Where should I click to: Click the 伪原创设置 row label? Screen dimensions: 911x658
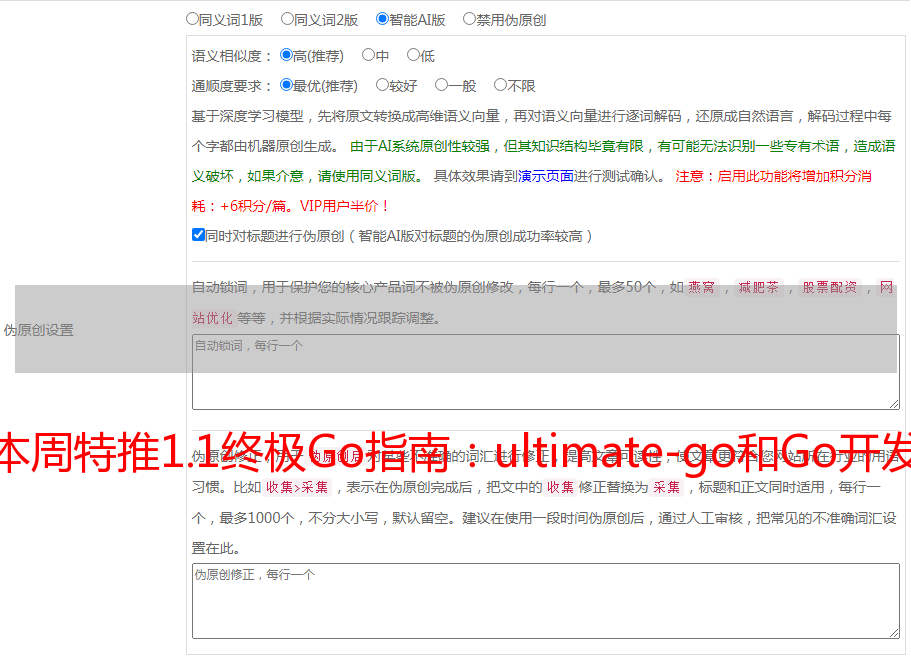pos(38,330)
